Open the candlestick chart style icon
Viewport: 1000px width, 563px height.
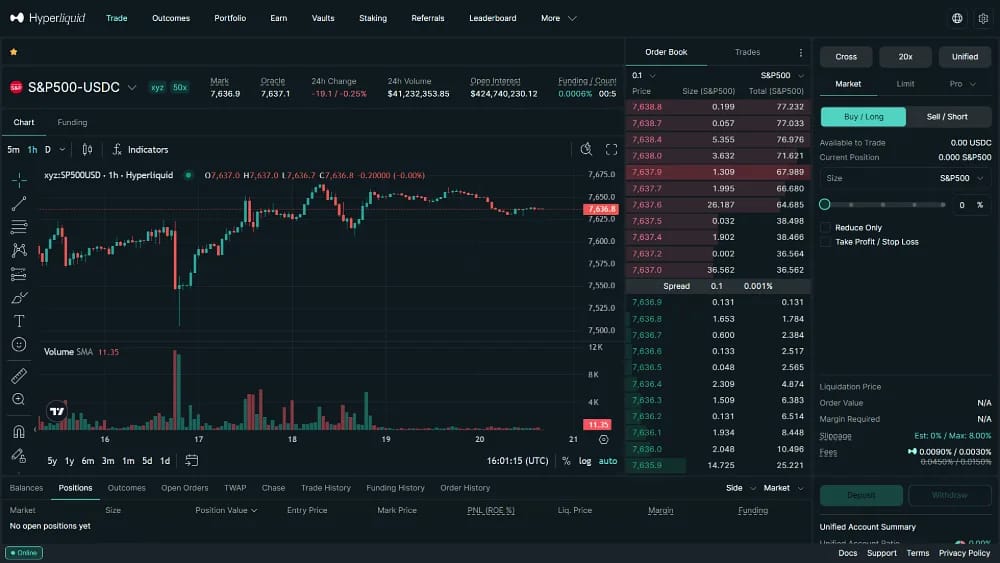click(x=87, y=150)
